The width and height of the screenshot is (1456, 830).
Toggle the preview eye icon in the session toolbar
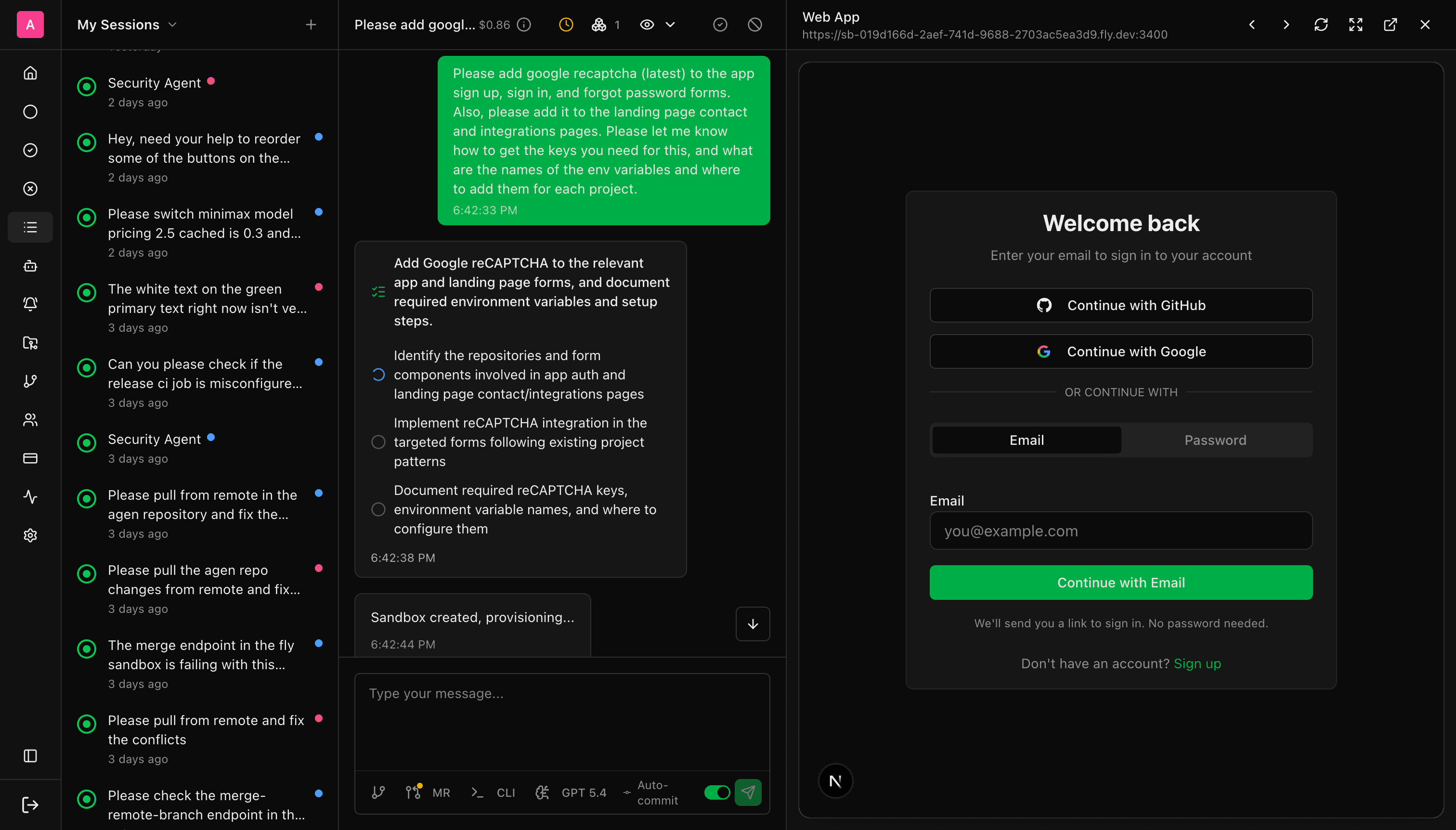pyautogui.click(x=646, y=25)
